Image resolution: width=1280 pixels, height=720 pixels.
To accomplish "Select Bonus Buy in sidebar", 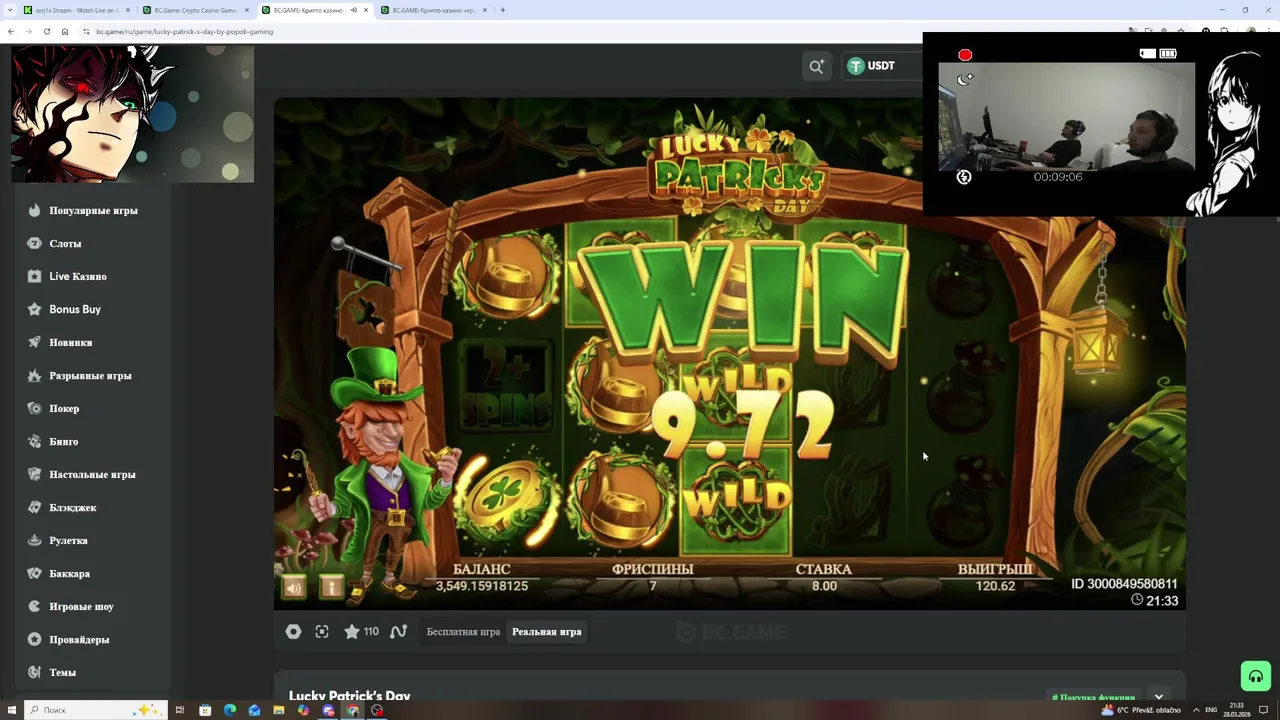I will click(x=75, y=309).
